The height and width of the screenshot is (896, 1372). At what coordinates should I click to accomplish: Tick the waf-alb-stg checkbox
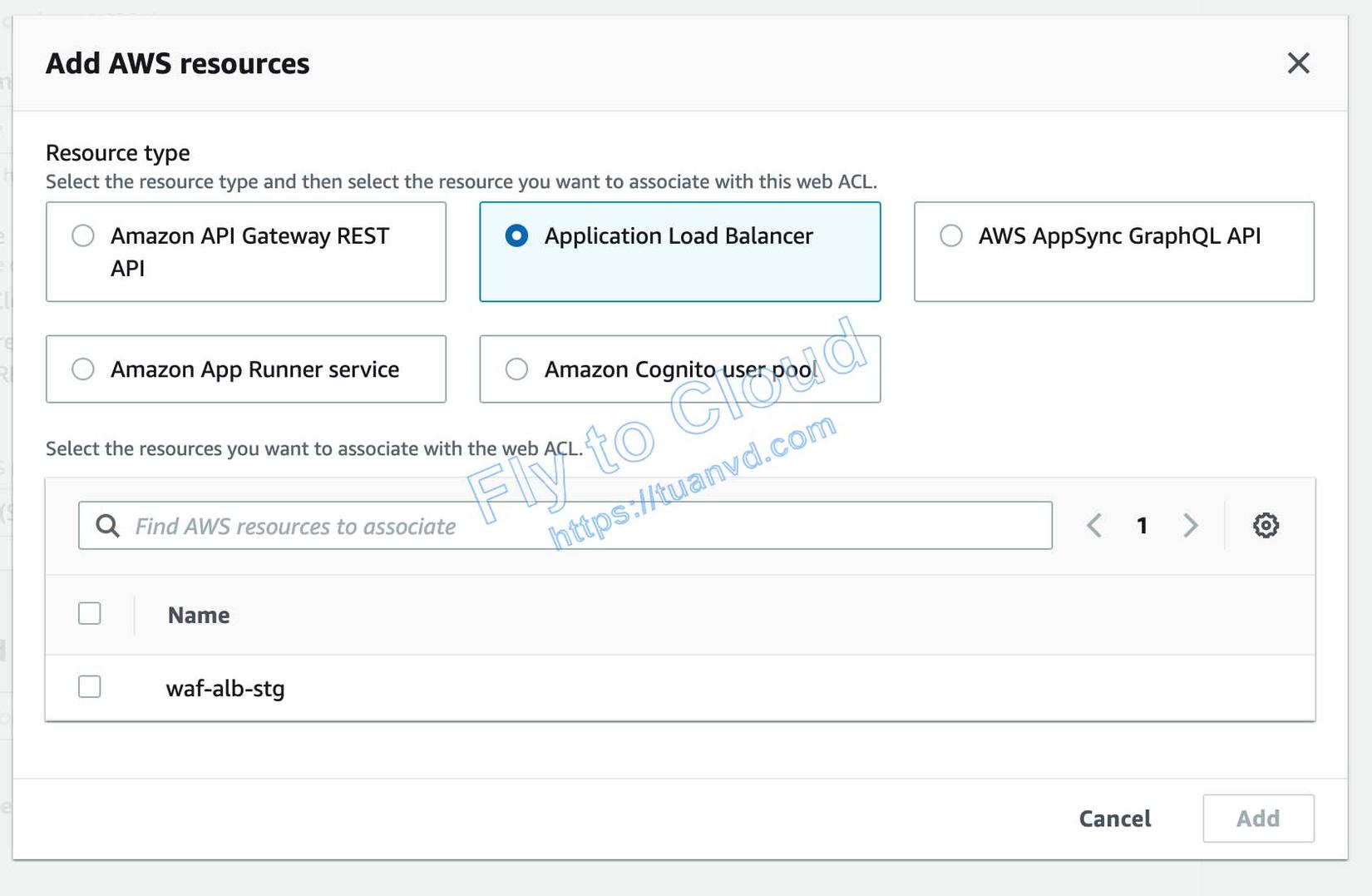pyautogui.click(x=90, y=687)
